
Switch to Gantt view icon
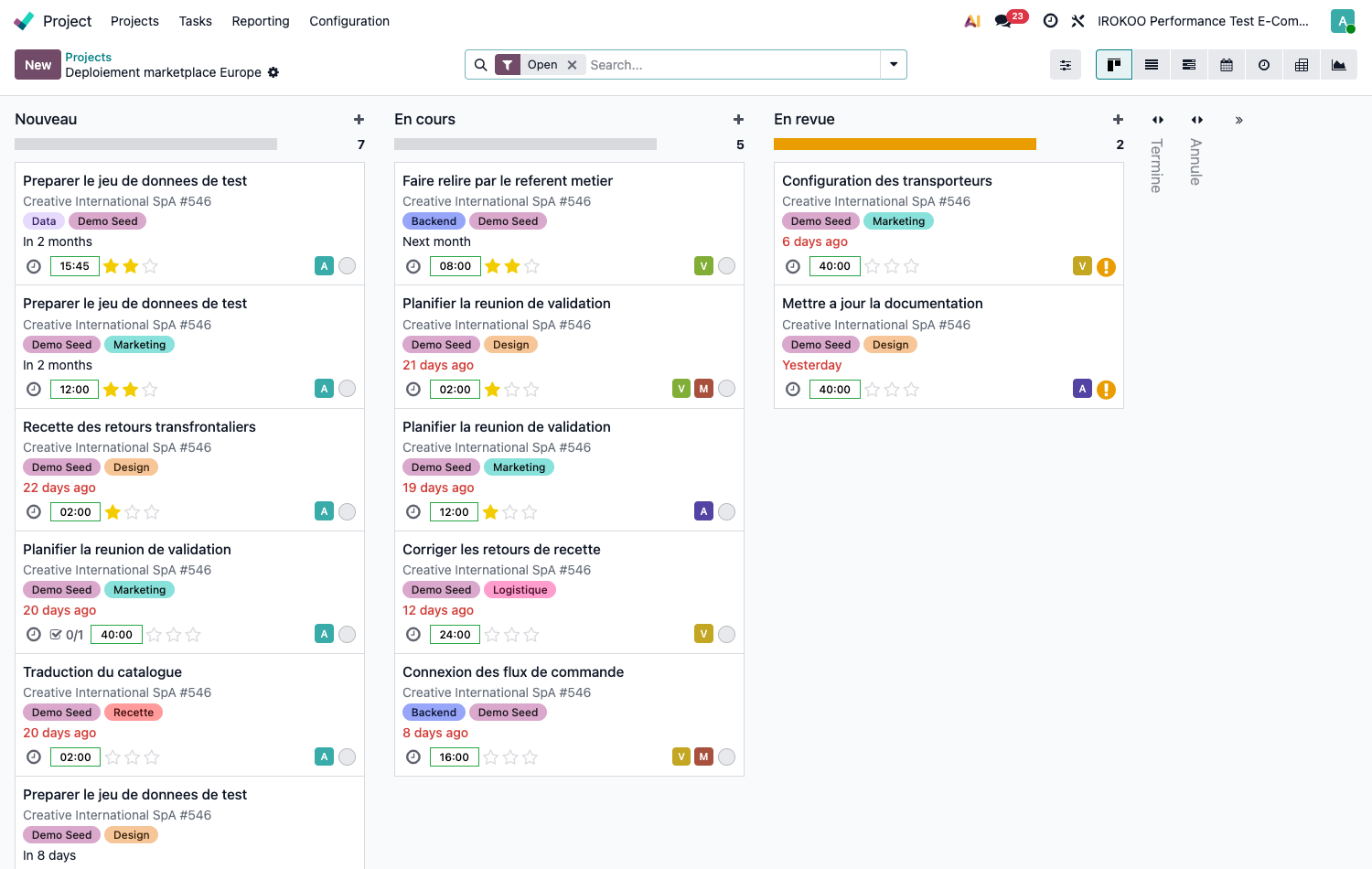pos(1189,65)
